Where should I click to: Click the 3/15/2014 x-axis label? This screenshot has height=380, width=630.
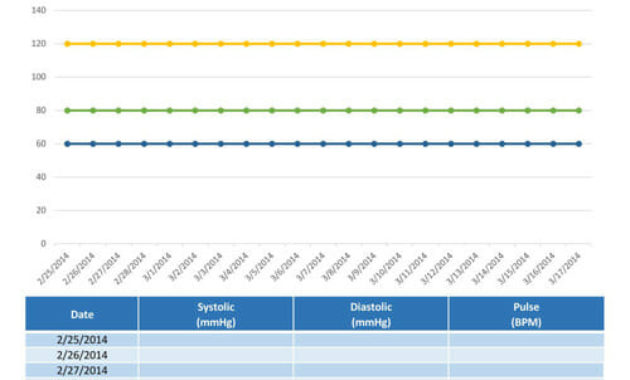click(514, 268)
